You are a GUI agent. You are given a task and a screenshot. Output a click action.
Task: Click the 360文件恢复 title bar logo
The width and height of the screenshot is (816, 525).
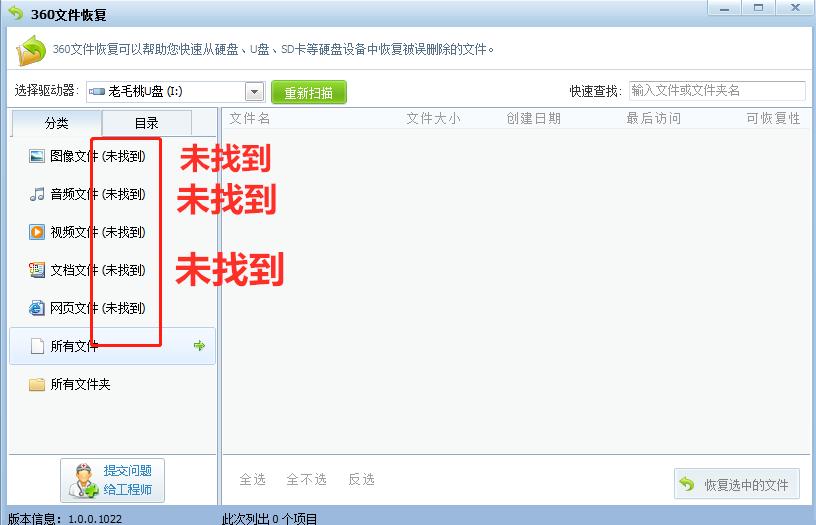16,13
